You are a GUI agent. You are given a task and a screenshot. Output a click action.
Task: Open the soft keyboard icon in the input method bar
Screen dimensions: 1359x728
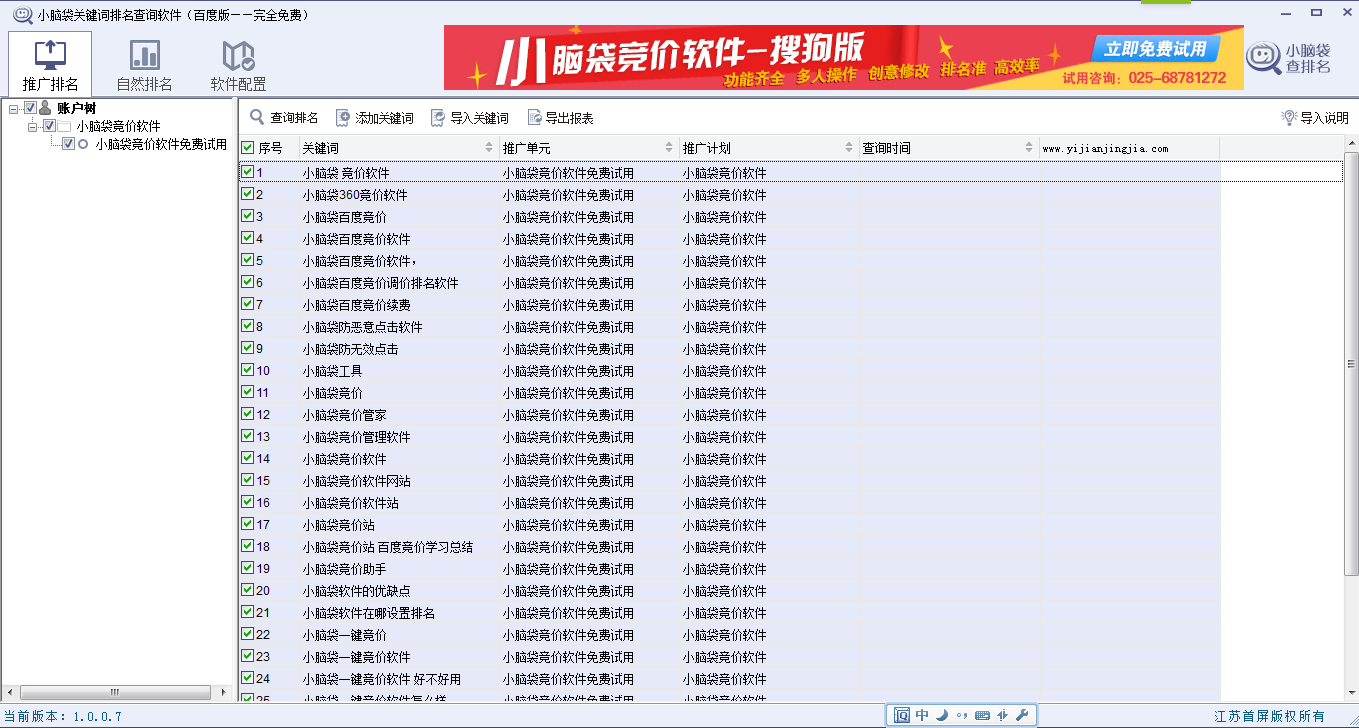(x=982, y=715)
